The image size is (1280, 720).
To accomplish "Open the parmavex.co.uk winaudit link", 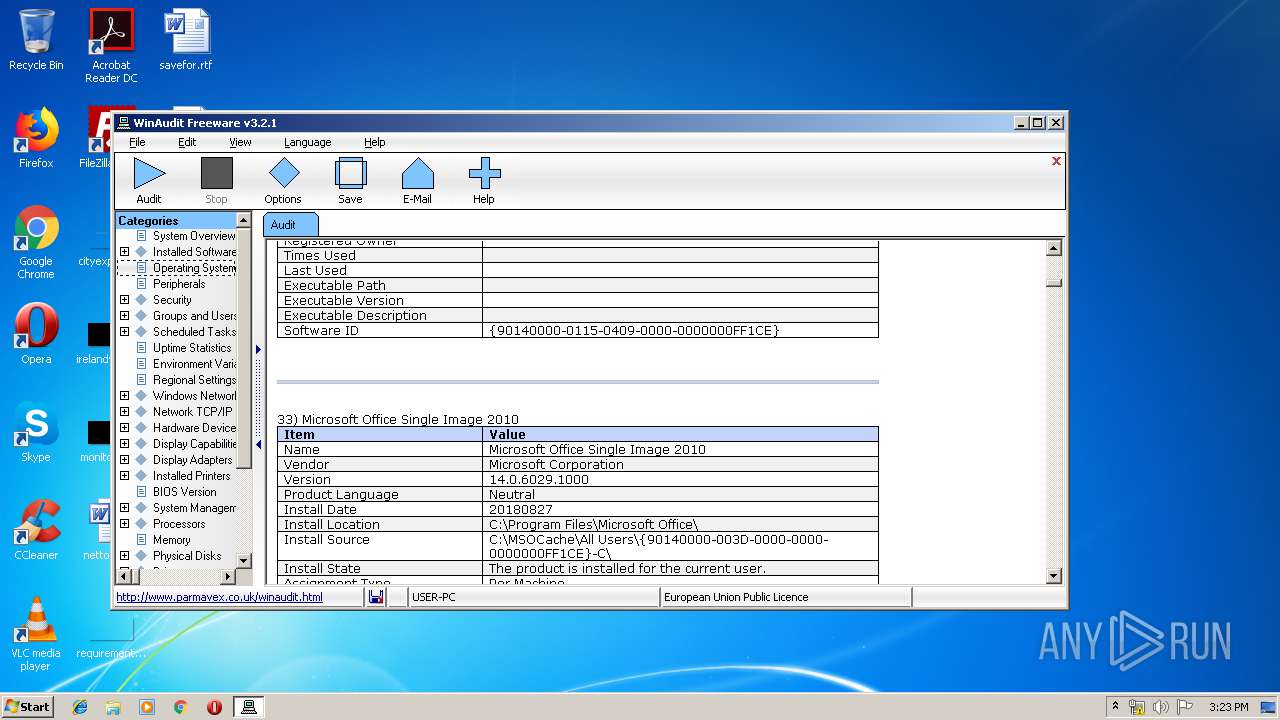I will 219,597.
